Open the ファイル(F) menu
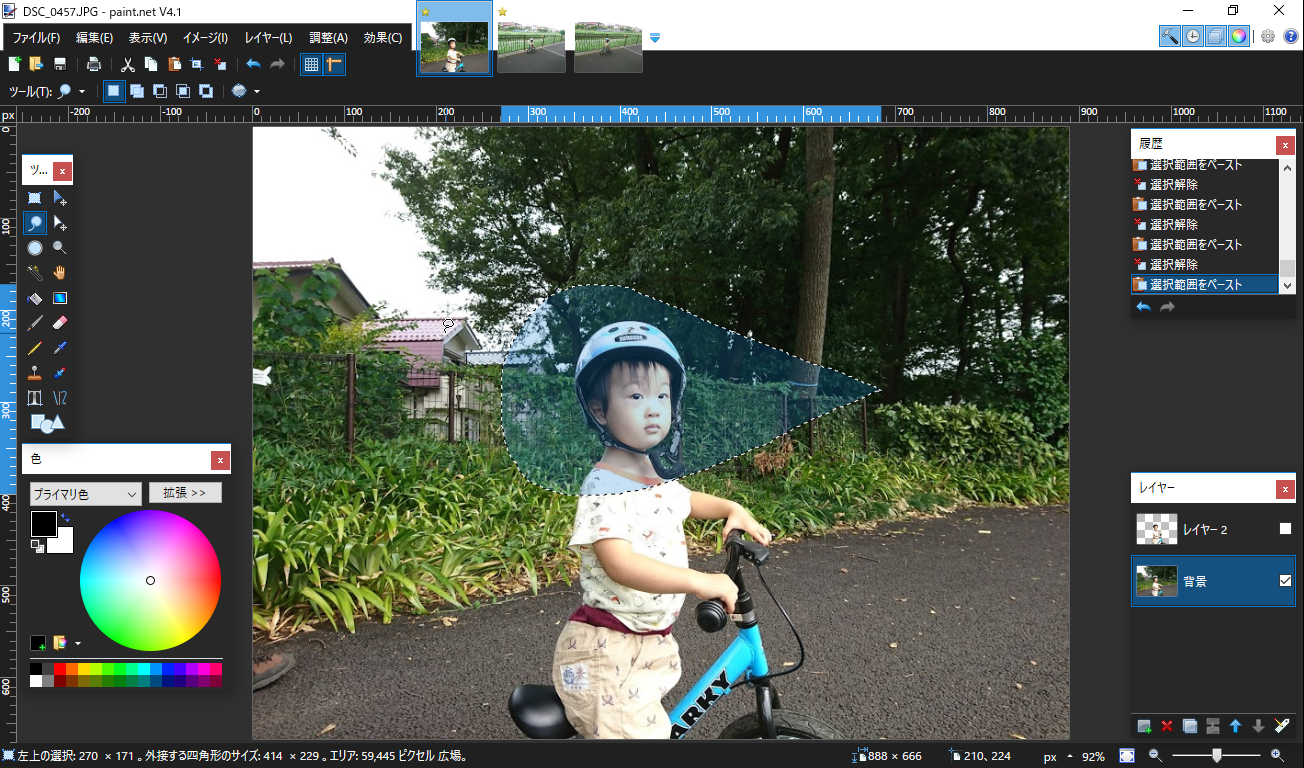 pos(36,38)
